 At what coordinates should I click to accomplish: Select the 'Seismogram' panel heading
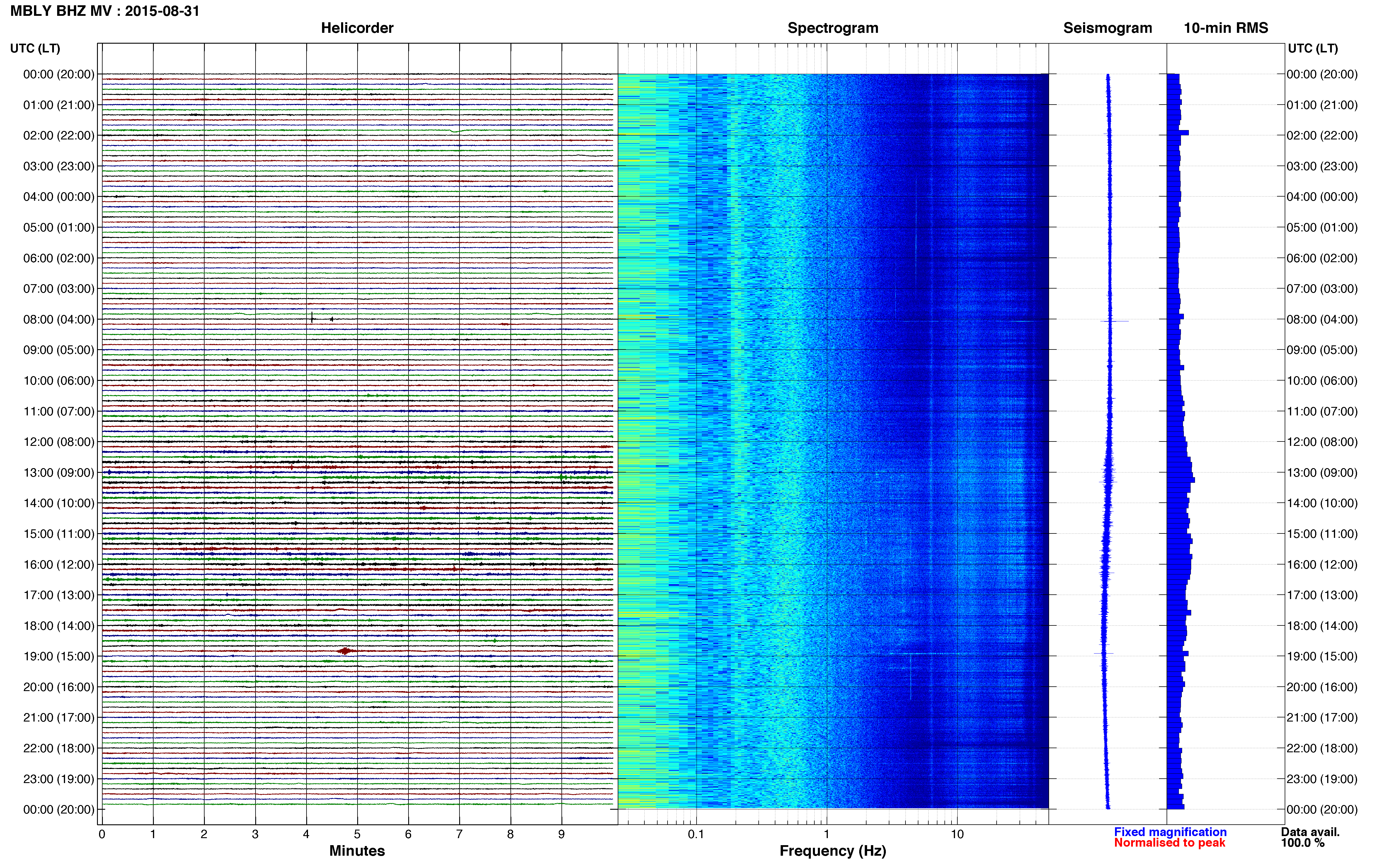click(x=1108, y=28)
